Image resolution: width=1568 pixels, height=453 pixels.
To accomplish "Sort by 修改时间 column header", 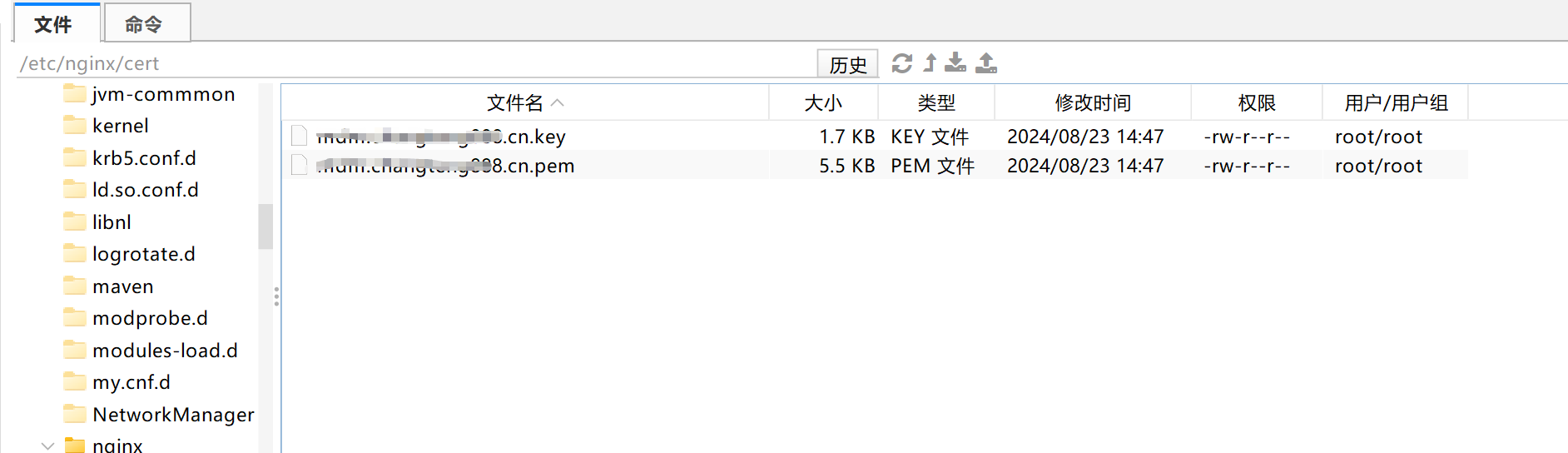I will [1093, 102].
